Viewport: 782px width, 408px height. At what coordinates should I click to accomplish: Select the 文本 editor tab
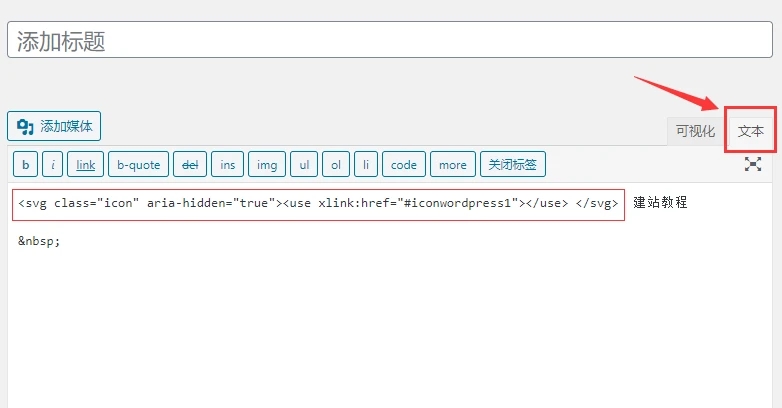750,131
